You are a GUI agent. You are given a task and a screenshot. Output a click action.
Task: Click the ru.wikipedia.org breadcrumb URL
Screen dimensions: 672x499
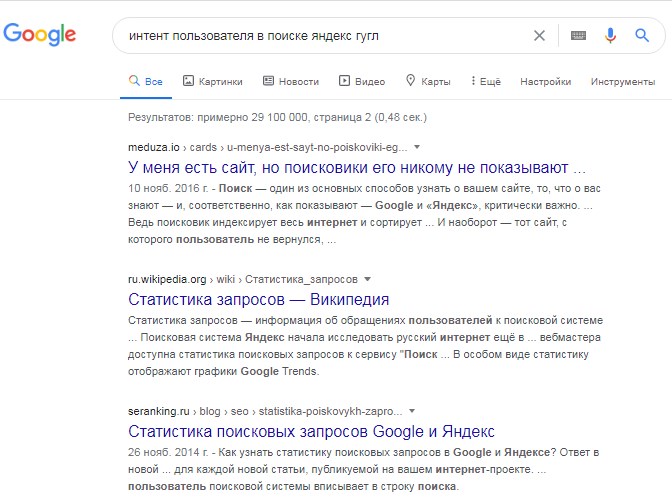point(243,279)
